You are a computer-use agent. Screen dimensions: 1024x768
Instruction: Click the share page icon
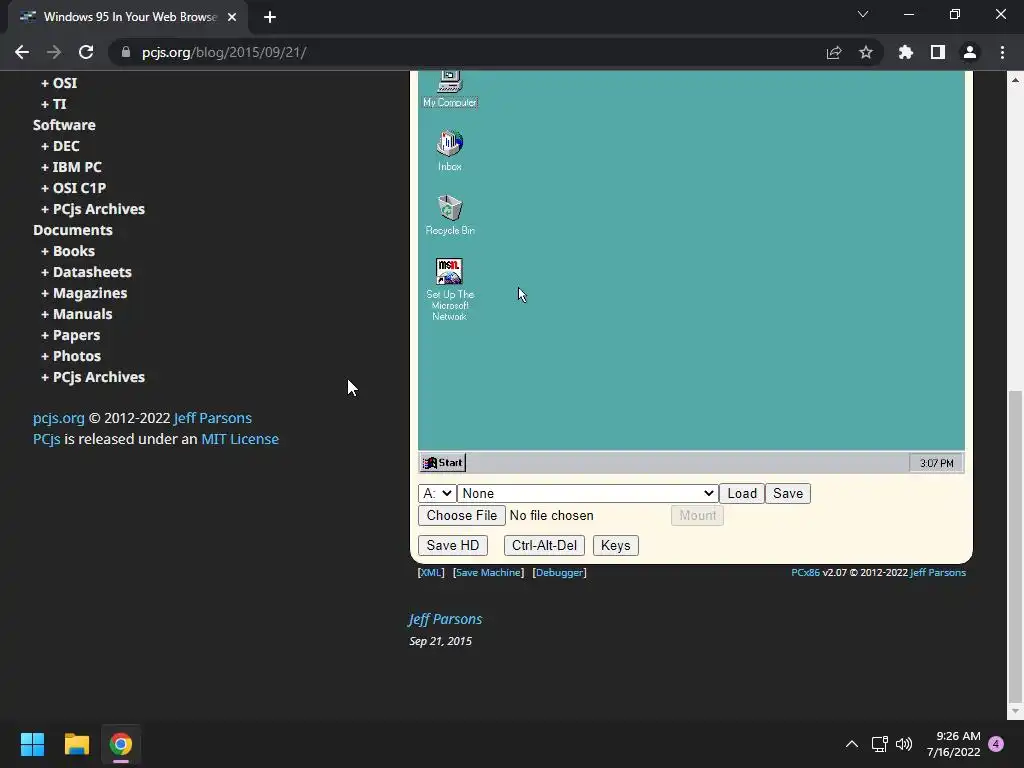point(834,52)
